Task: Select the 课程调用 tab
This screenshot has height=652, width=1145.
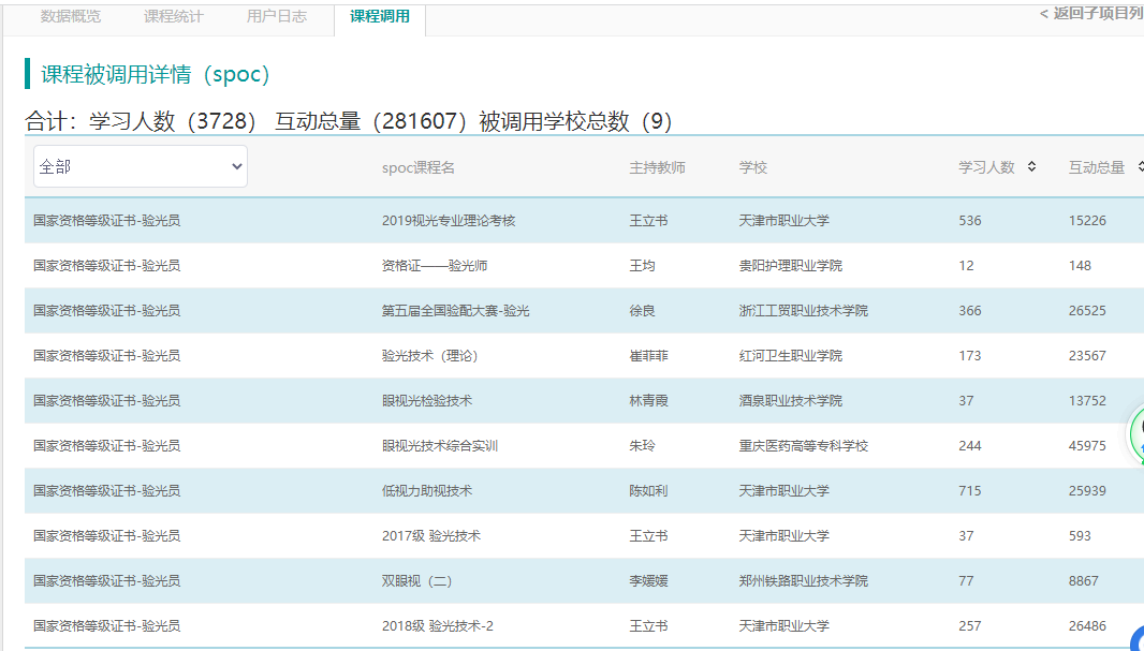Action: tap(380, 17)
